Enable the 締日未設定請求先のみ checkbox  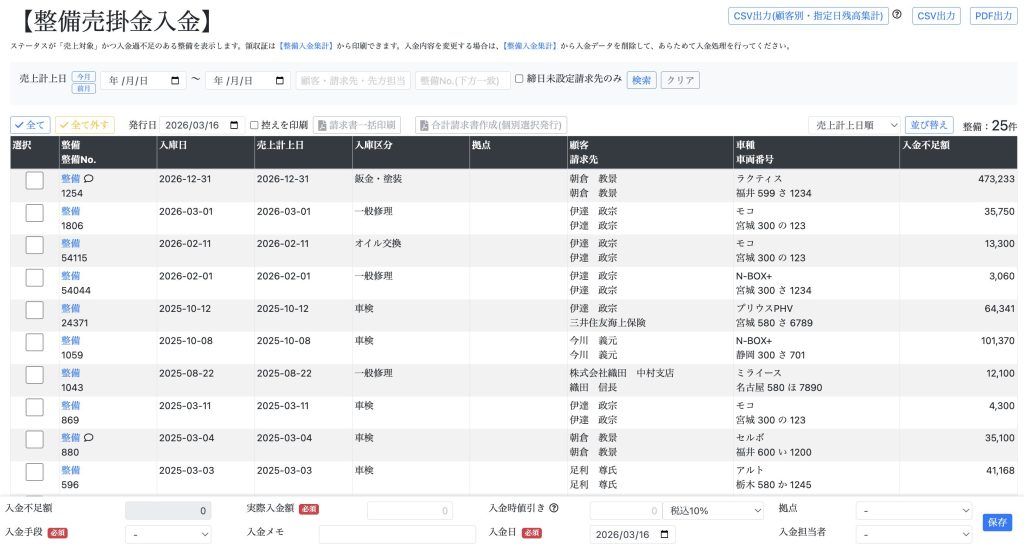click(519, 79)
